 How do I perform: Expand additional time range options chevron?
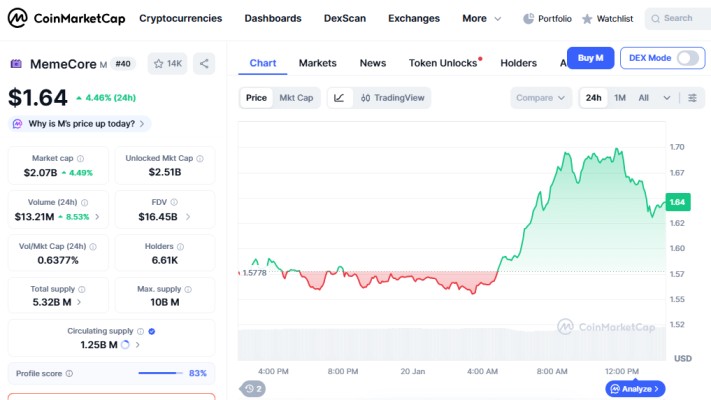pos(667,98)
